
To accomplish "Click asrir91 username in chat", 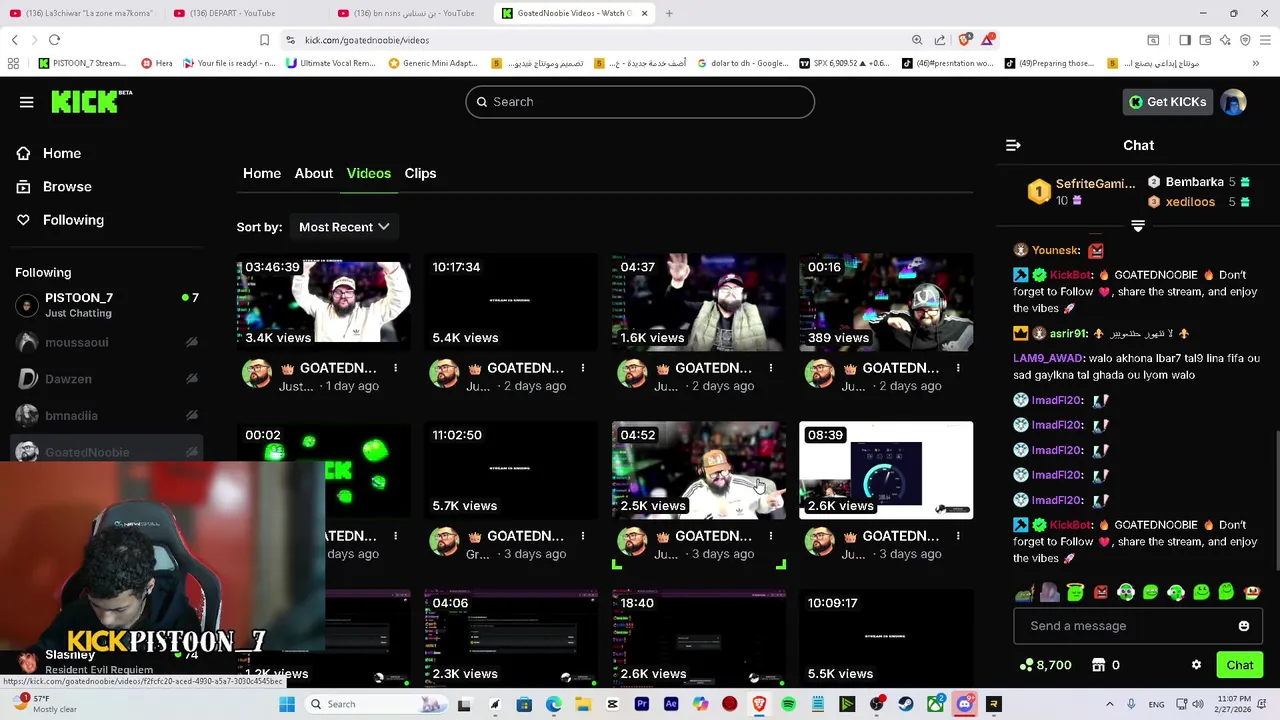I will tap(1068, 333).
